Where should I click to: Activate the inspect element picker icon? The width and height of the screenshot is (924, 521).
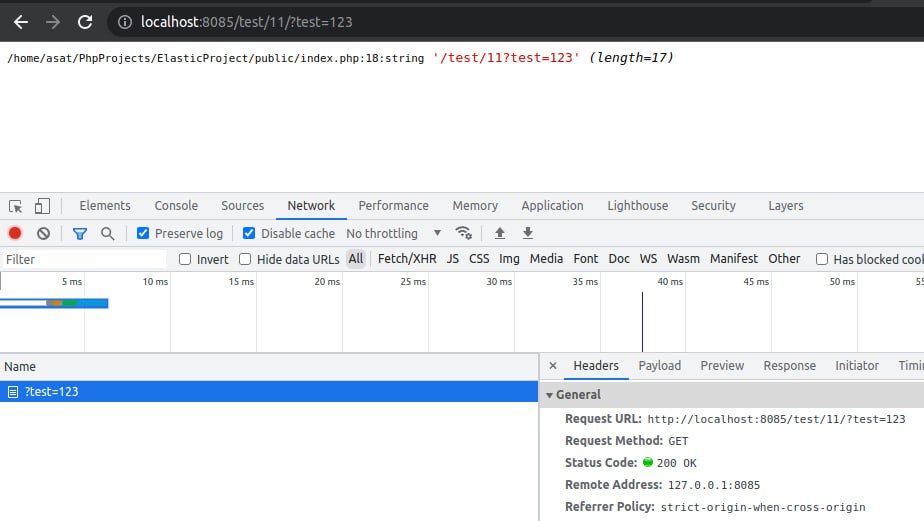(15, 206)
